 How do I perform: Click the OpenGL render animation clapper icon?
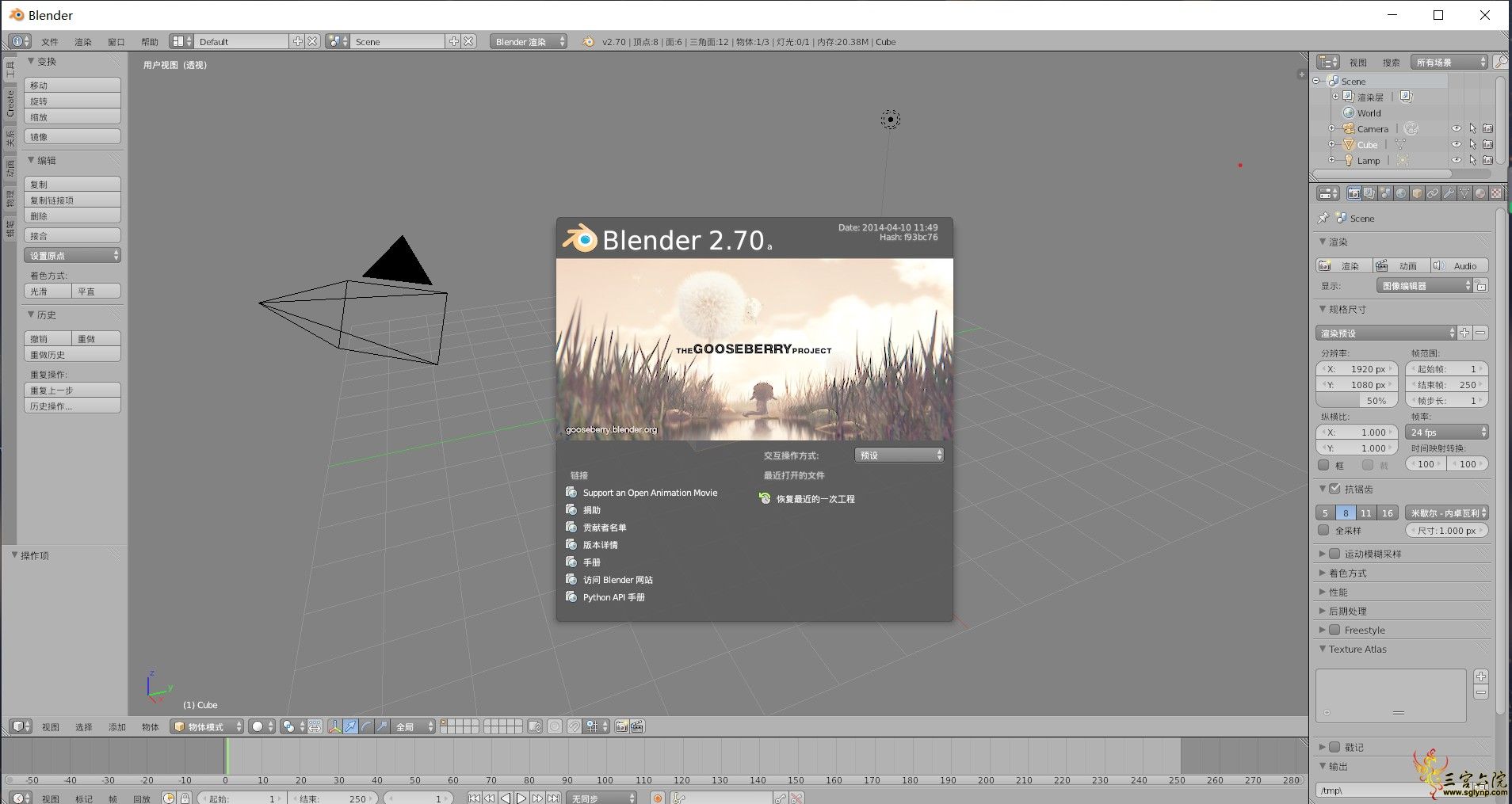(x=637, y=726)
